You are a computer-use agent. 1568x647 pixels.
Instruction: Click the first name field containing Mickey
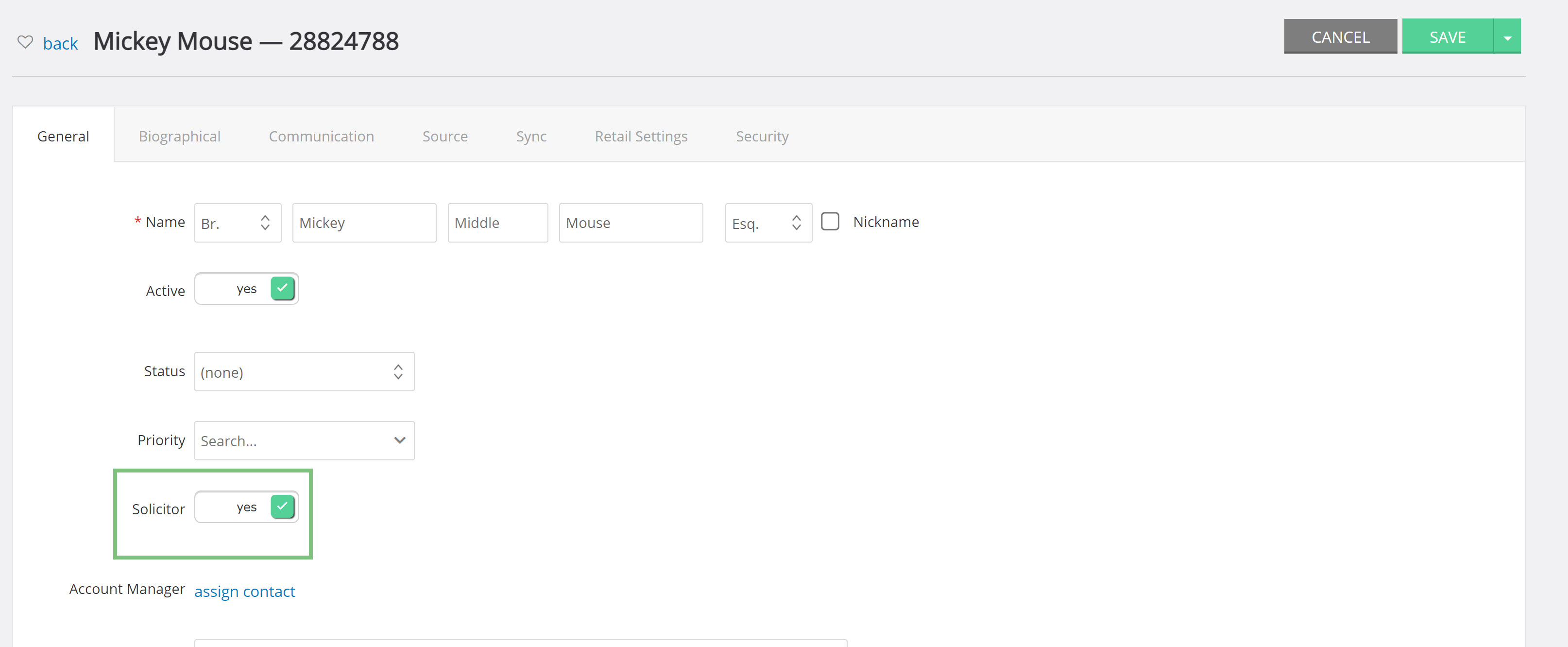(x=364, y=223)
